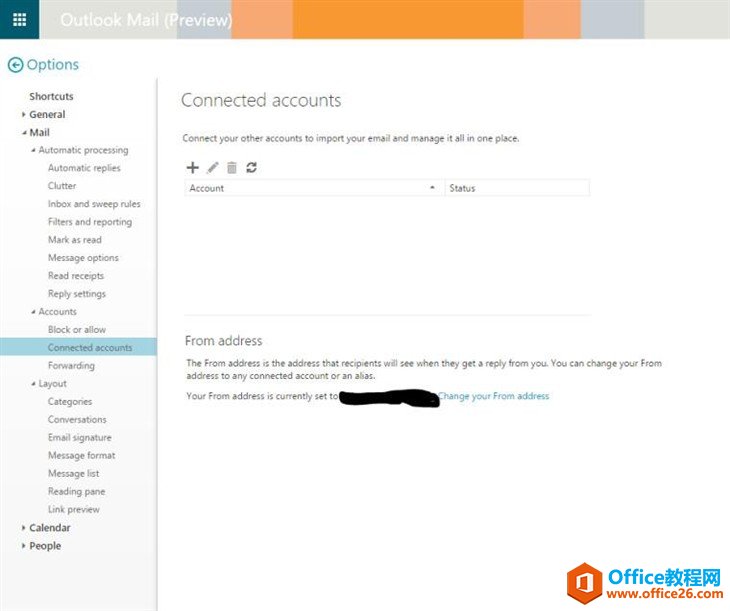Select Connected accounts item
This screenshot has height=611, width=730.
[78, 347]
